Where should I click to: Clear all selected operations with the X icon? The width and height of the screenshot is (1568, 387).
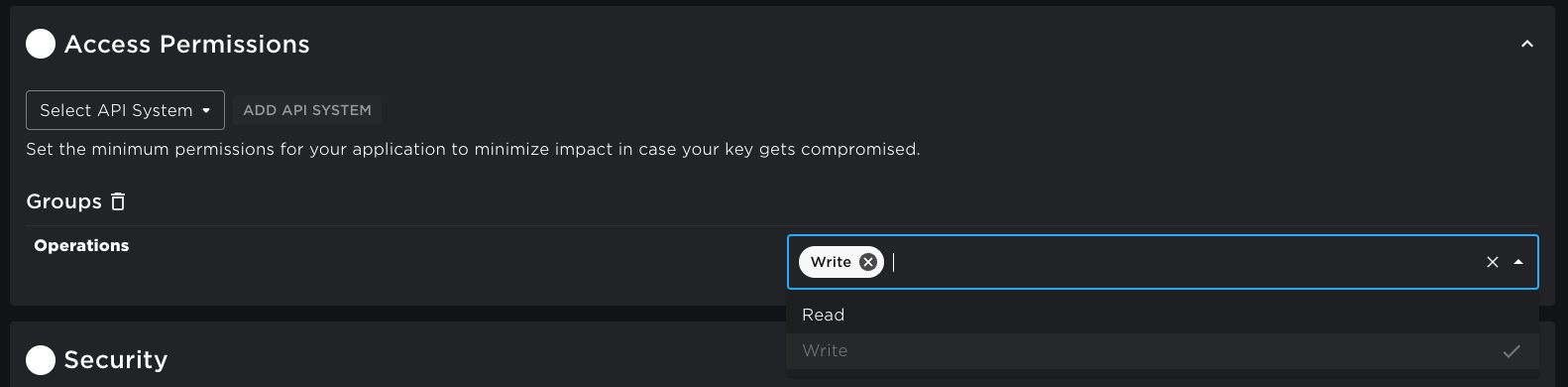[1493, 262]
